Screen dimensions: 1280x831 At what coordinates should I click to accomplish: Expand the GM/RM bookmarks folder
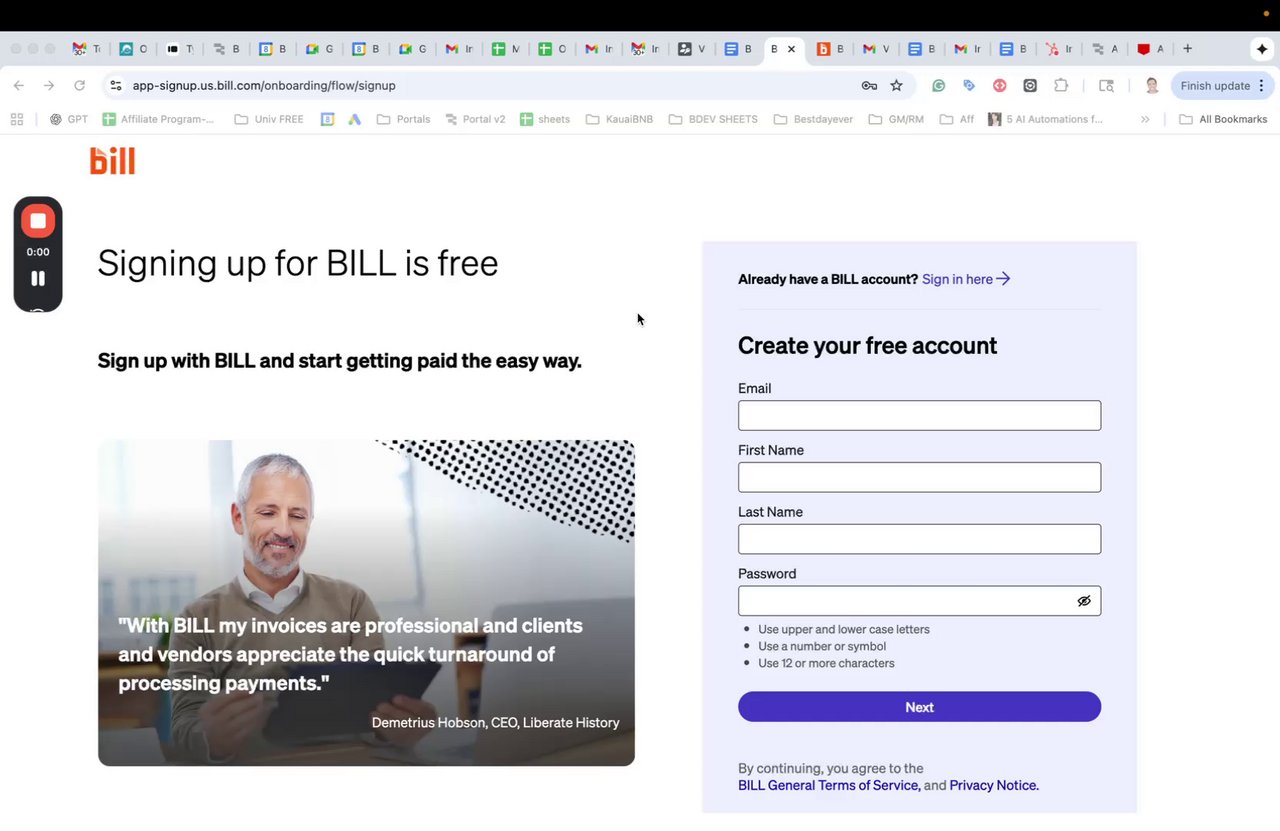896,119
